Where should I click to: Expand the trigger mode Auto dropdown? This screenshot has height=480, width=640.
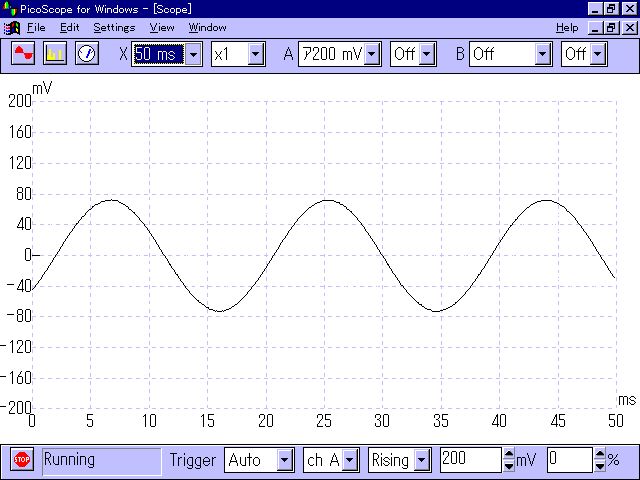click(284, 460)
